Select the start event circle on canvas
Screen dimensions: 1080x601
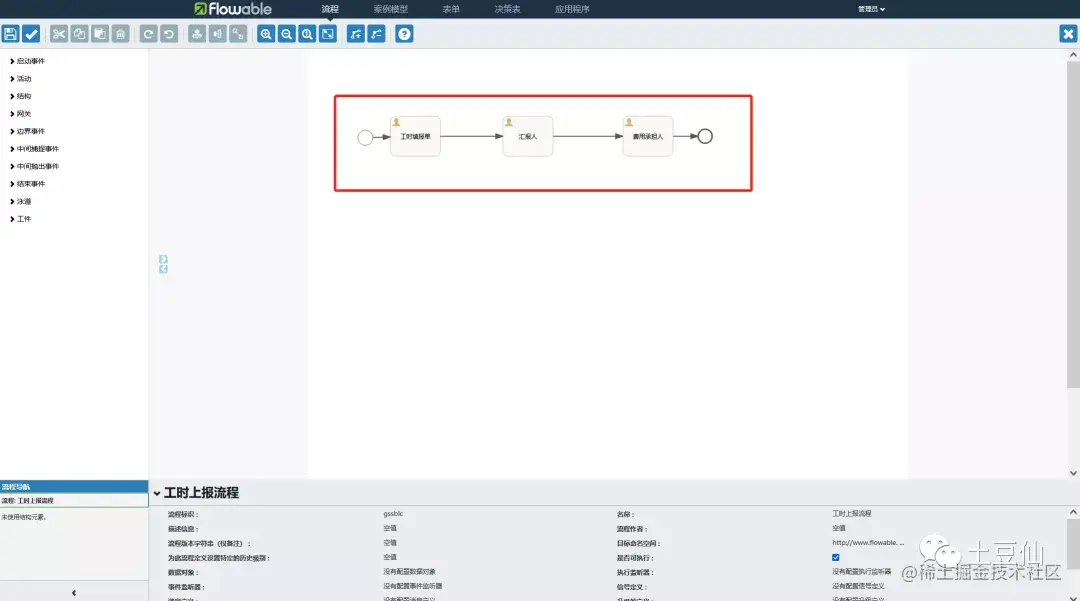tap(365, 138)
